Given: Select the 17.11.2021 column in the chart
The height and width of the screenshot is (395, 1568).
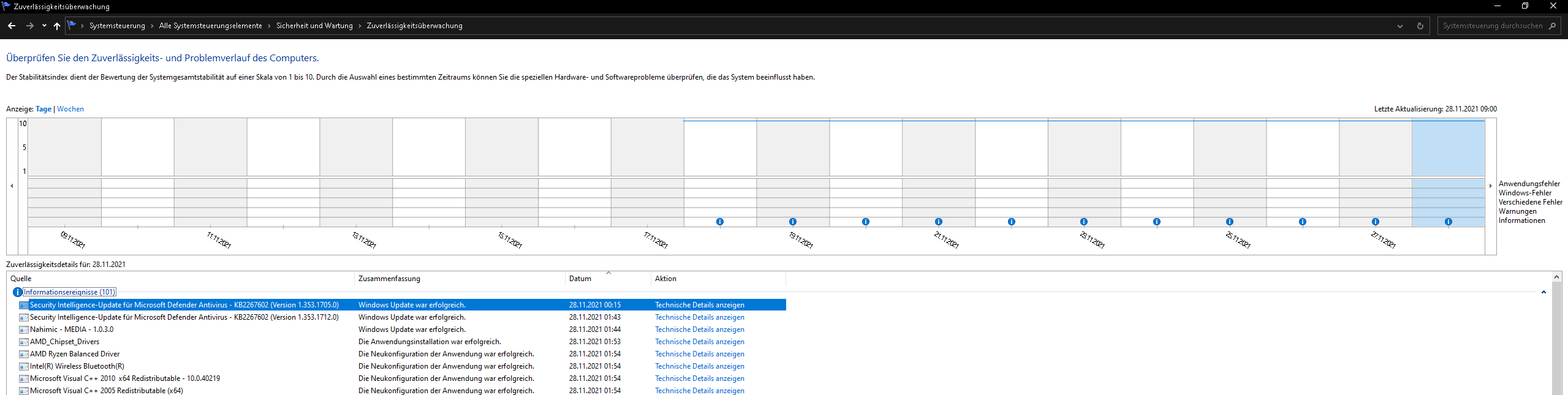Looking at the screenshot, I should pyautogui.click(x=647, y=173).
